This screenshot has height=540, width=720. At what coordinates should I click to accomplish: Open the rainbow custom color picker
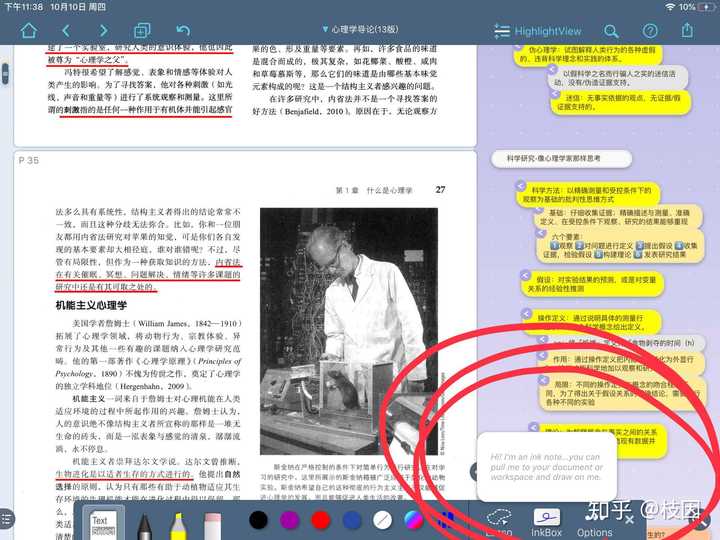[414, 520]
